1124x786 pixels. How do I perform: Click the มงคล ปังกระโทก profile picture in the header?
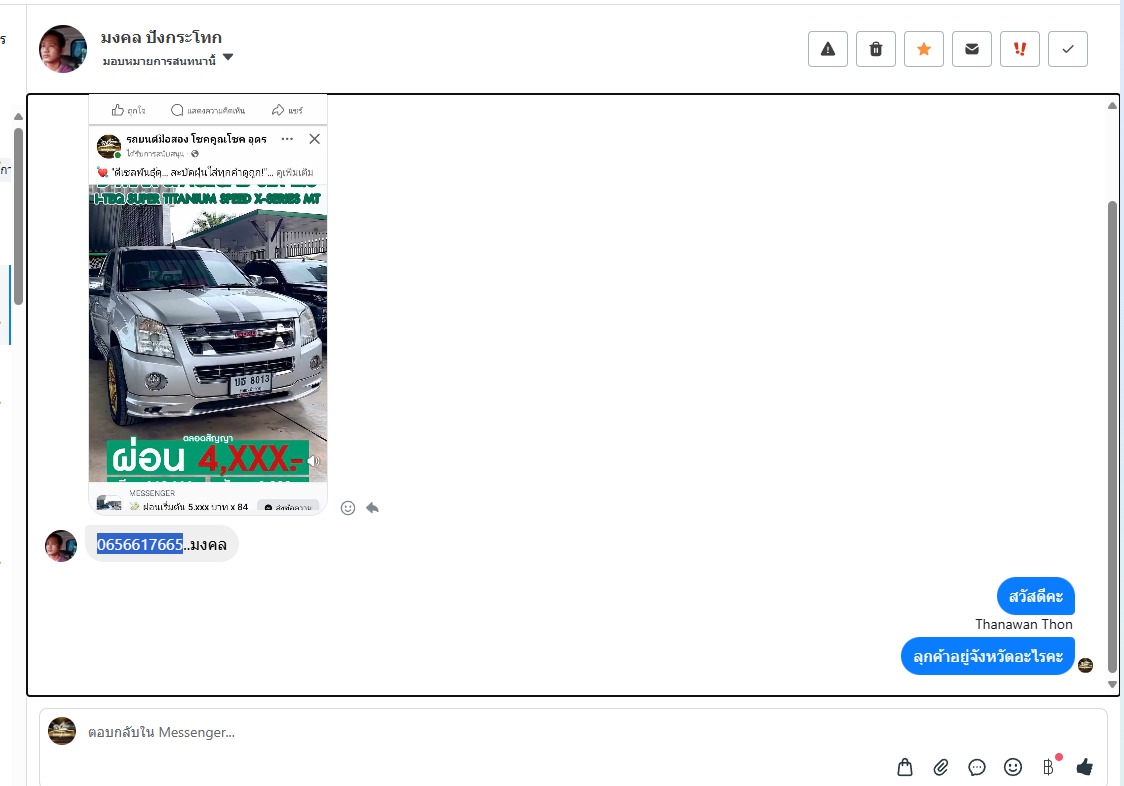(62, 49)
